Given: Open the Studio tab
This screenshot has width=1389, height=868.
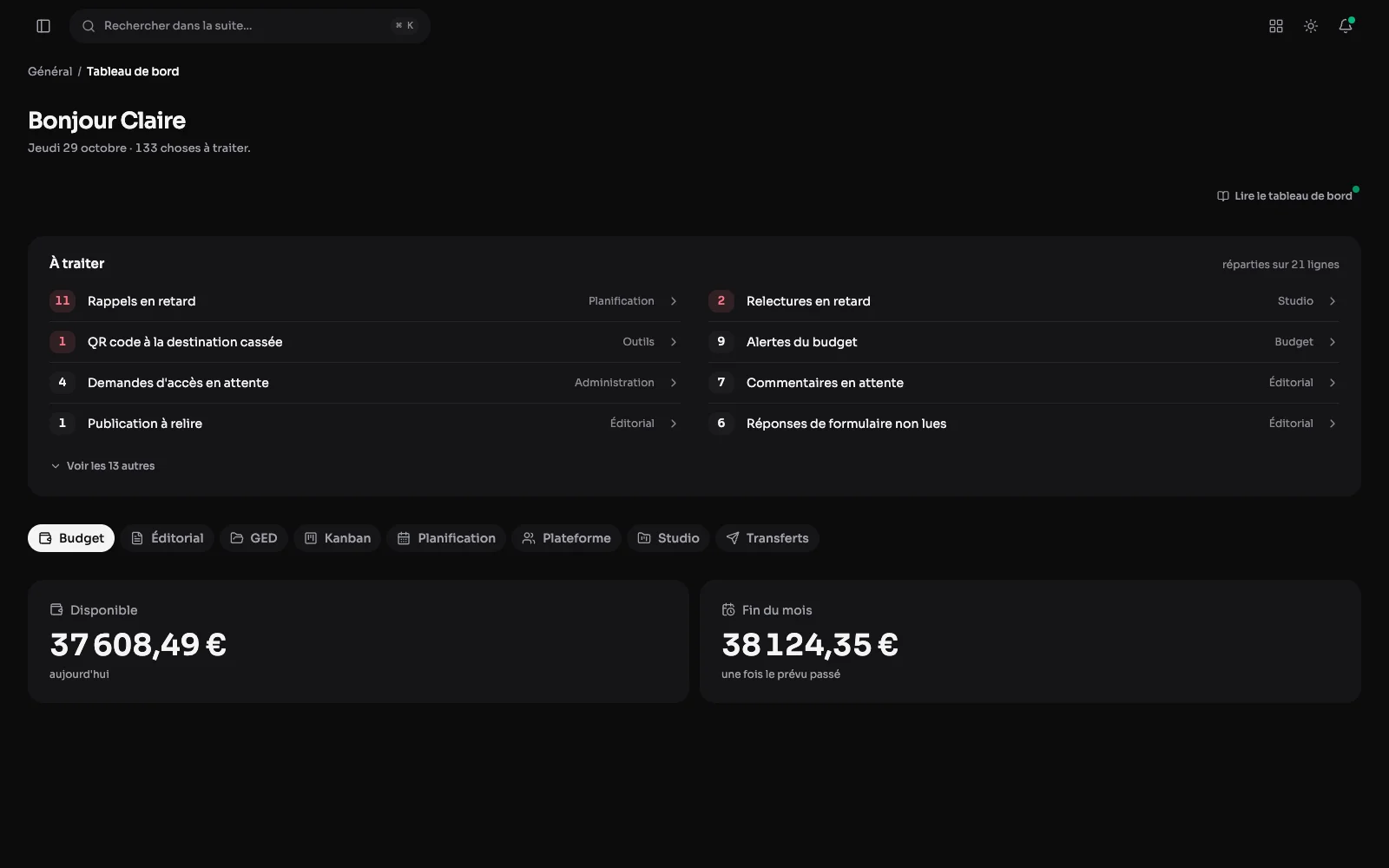Looking at the screenshot, I should coord(668,538).
